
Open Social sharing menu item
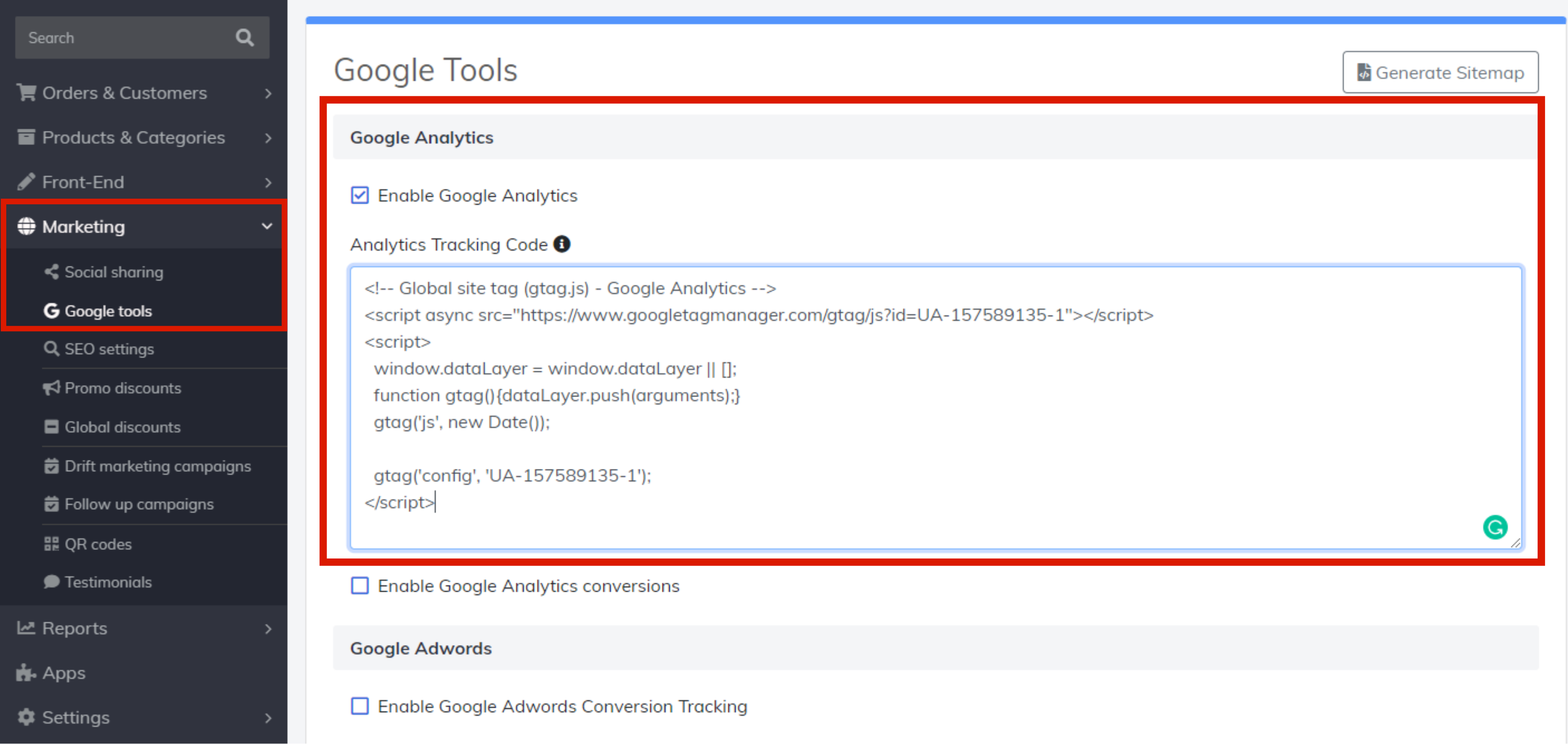click(x=113, y=272)
